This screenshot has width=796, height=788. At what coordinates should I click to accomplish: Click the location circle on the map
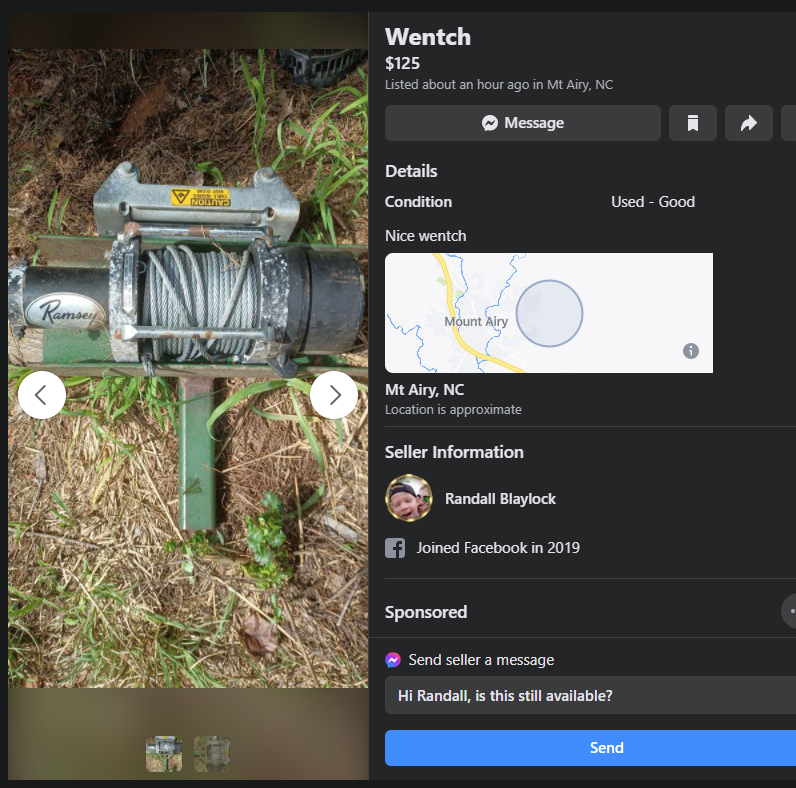549,313
